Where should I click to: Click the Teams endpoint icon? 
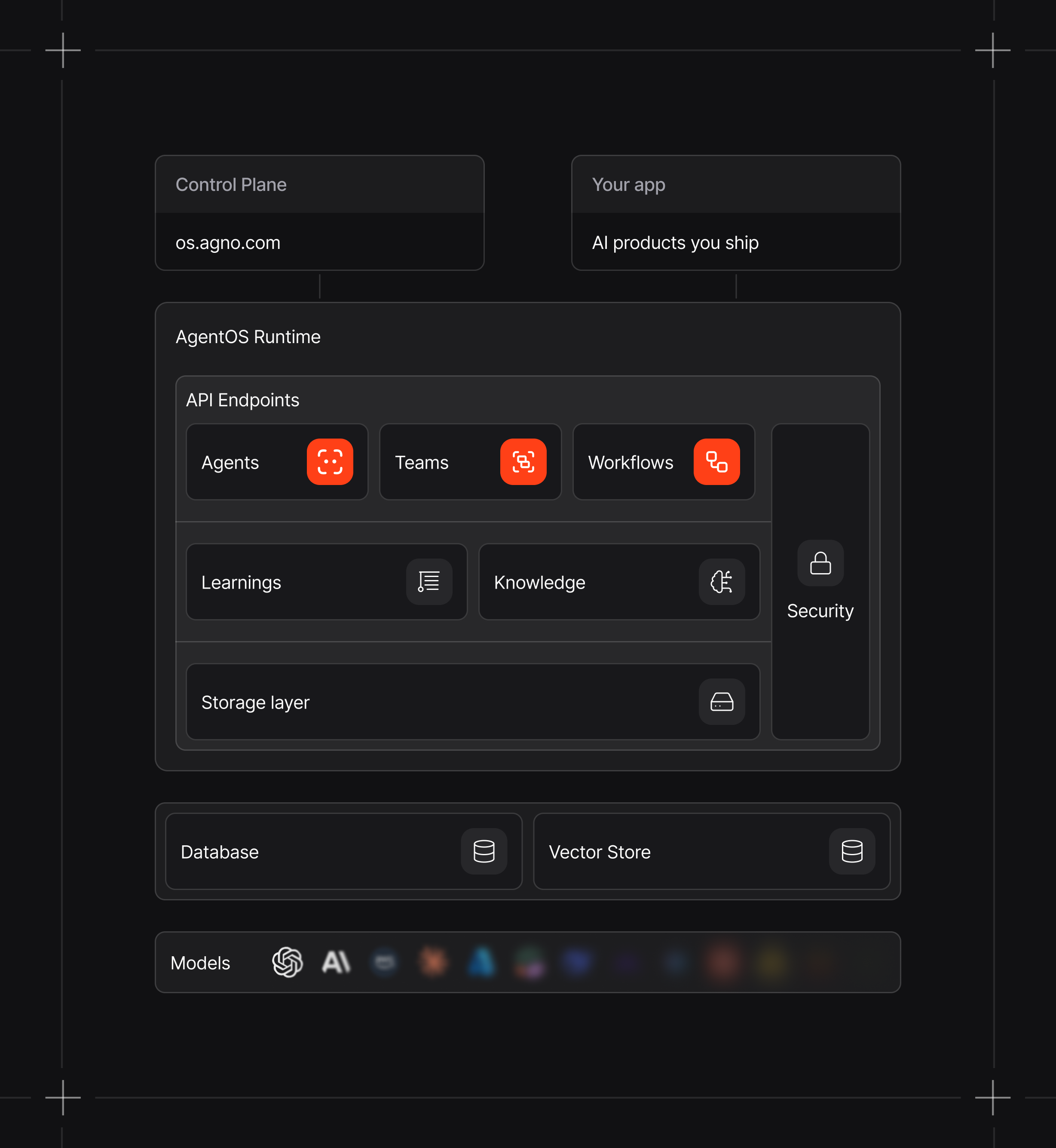523,462
